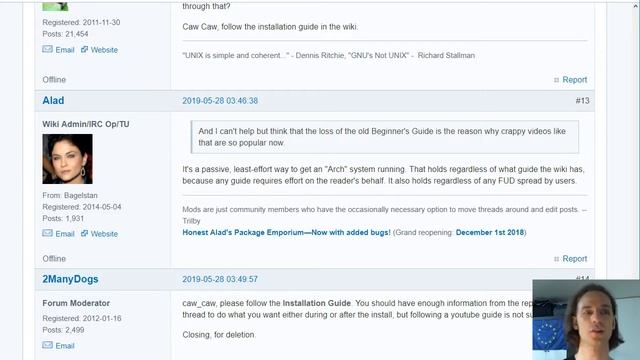
Task: Open 2ManyDogs user profile name
Action: [x=70, y=279]
